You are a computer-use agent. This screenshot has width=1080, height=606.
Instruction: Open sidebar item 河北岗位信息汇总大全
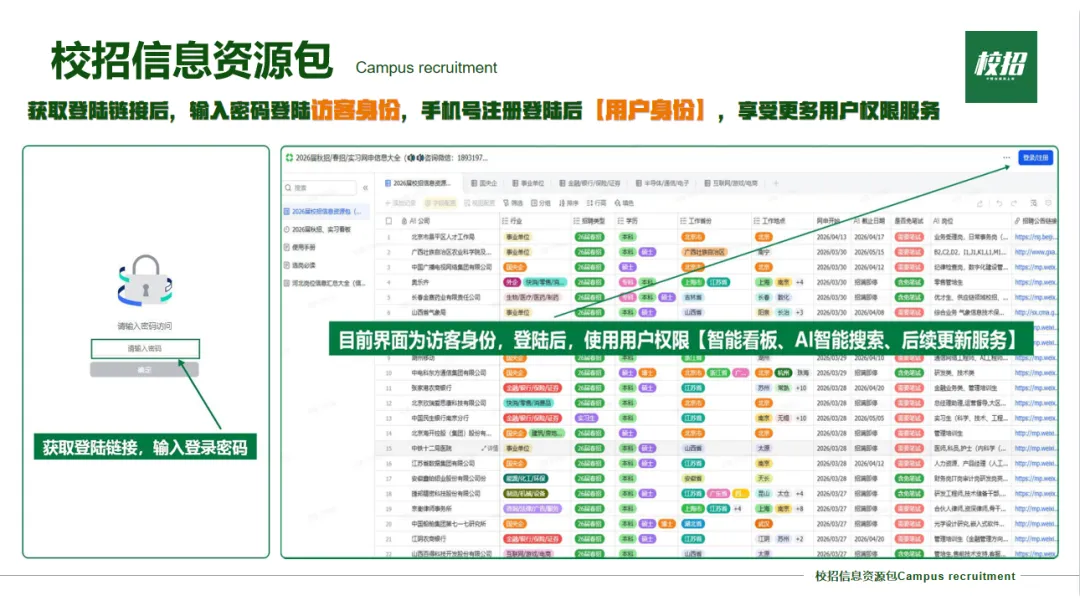[325, 283]
